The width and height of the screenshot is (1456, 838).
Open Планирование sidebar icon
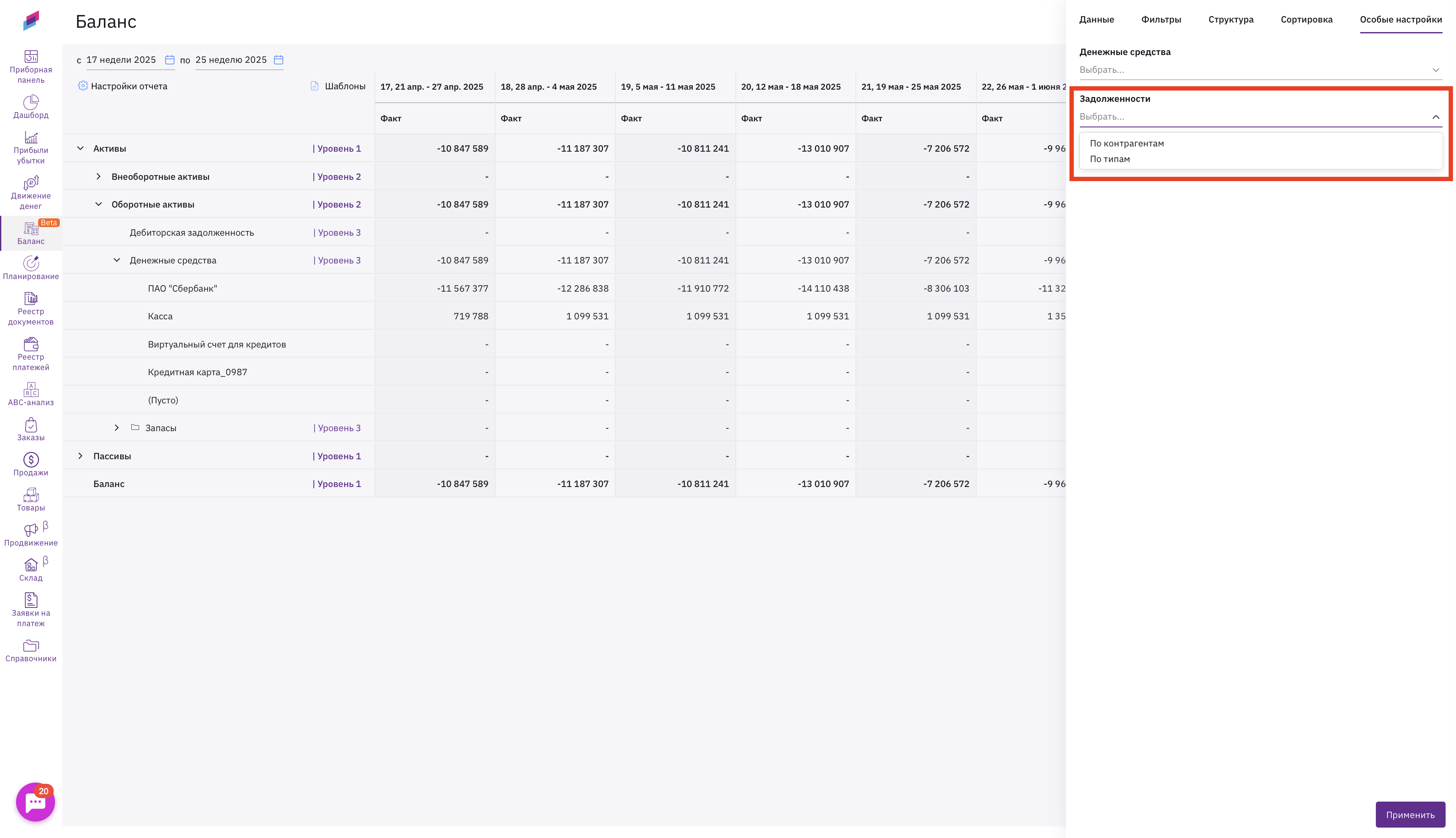click(31, 263)
